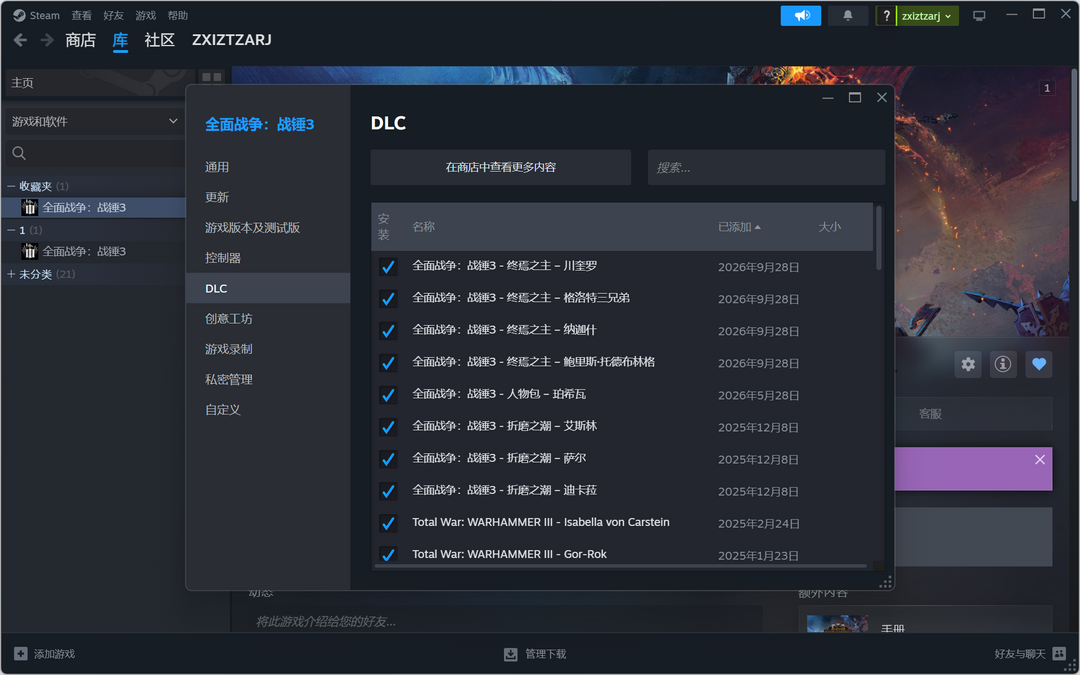Select 通用 in properties sidebar

click(x=268, y=167)
